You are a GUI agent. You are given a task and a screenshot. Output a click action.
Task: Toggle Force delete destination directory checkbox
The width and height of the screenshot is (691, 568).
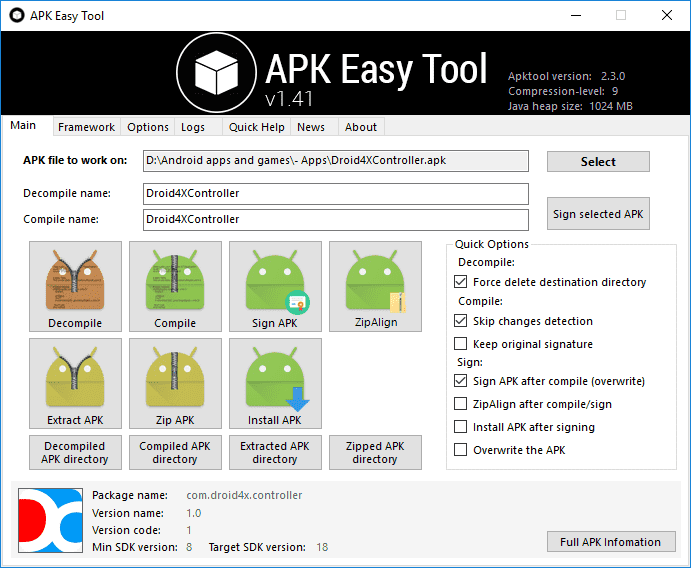[x=461, y=282]
